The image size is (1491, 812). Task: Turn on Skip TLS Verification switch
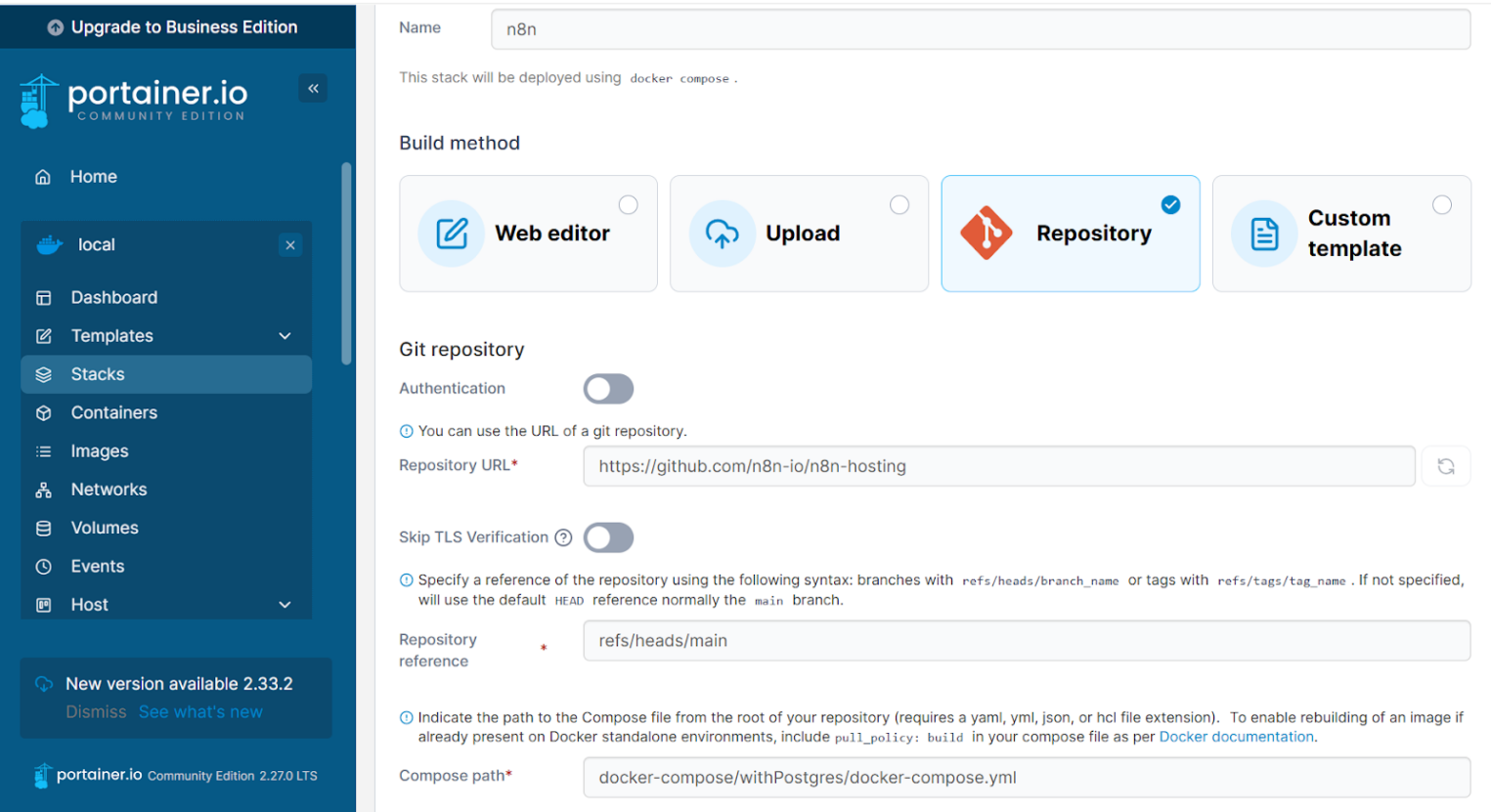tap(608, 537)
